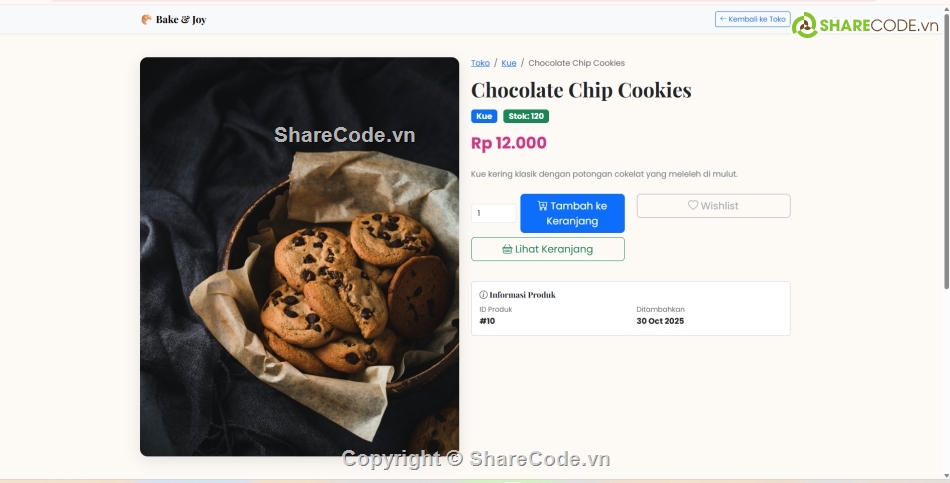Click the Bake & Joy brand name
The width and height of the screenshot is (950, 483).
pos(181,19)
